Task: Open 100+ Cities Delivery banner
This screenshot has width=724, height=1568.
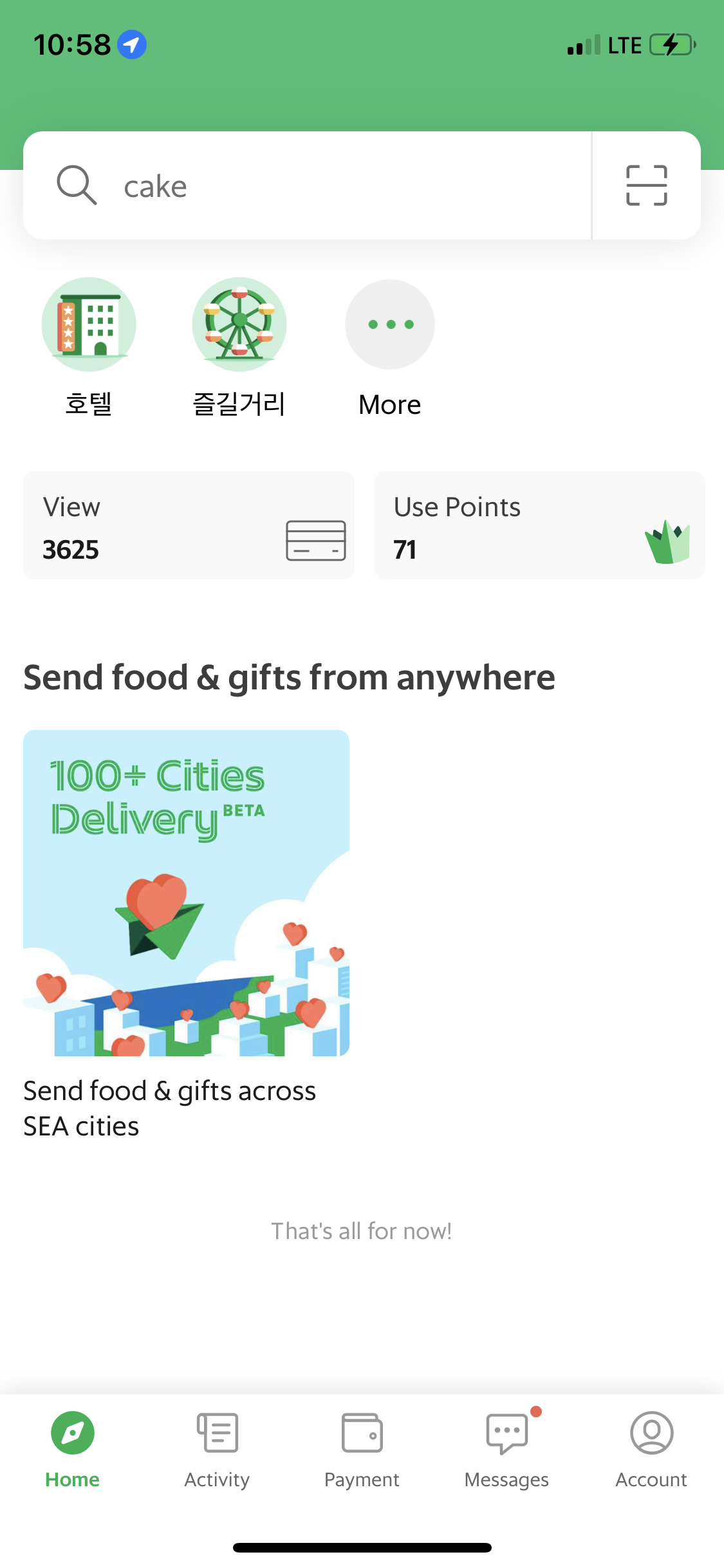Action: 187,893
